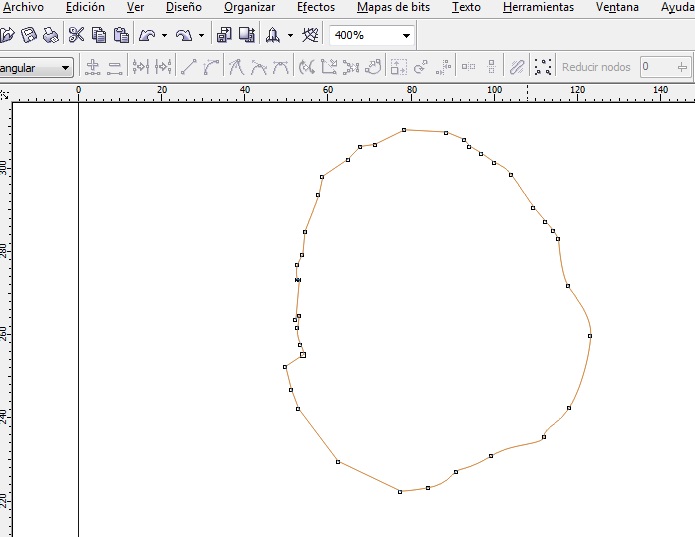
Task: Open the Organizar menu
Action: (x=249, y=7)
